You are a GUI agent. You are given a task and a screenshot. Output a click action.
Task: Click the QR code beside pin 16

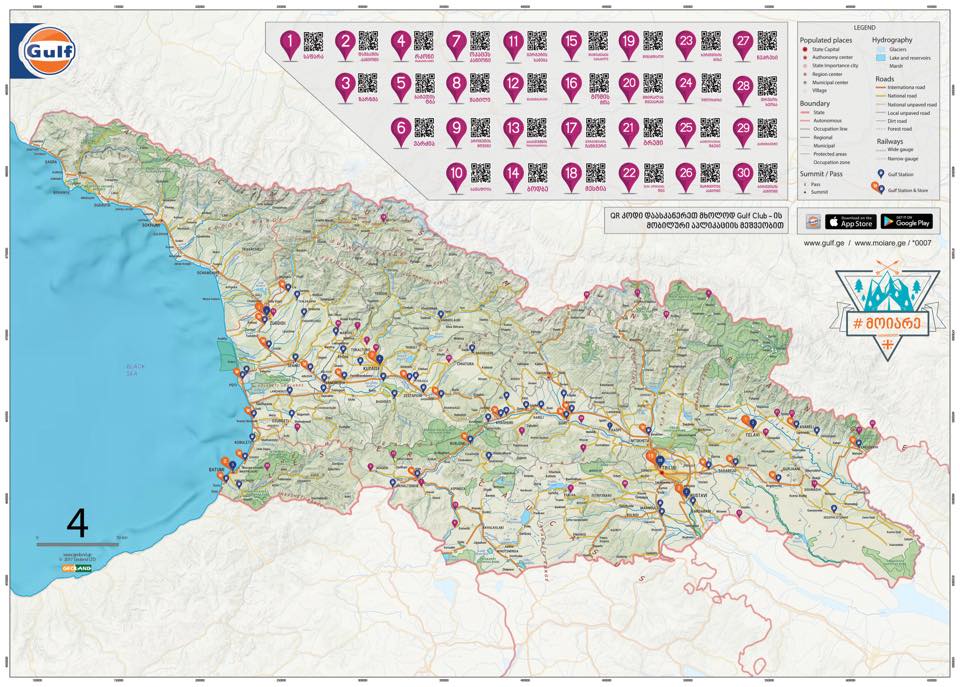(599, 83)
